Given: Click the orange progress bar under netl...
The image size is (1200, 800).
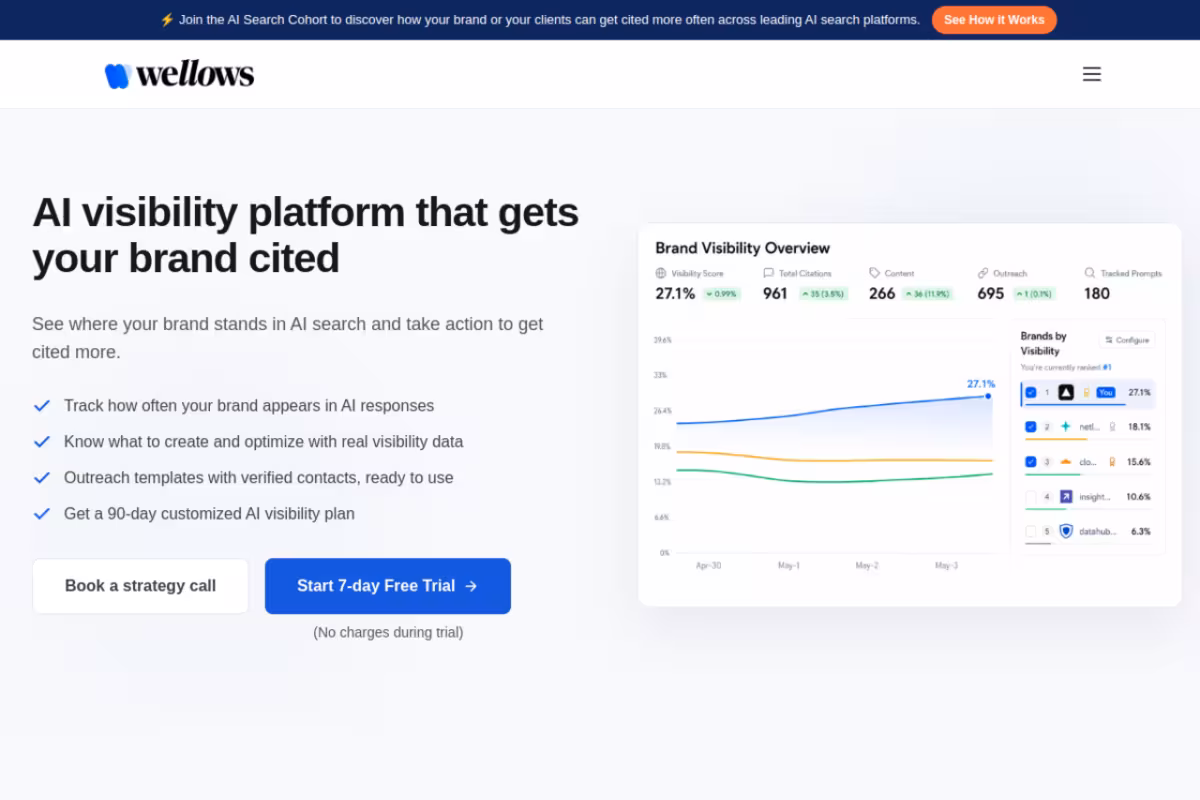Looking at the screenshot, I should pos(1056,439).
